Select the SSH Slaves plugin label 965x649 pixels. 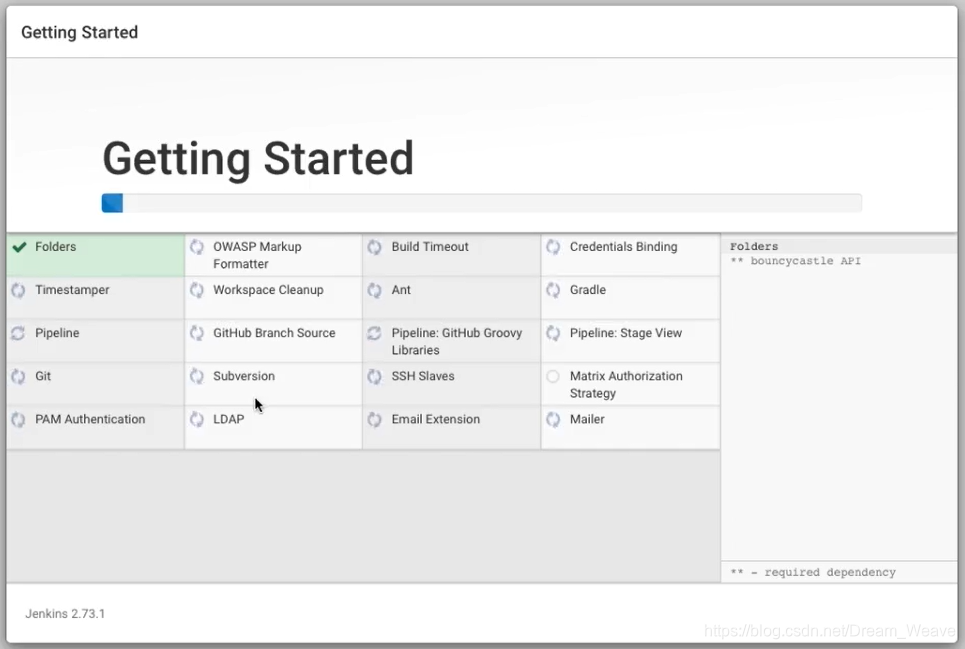point(423,376)
